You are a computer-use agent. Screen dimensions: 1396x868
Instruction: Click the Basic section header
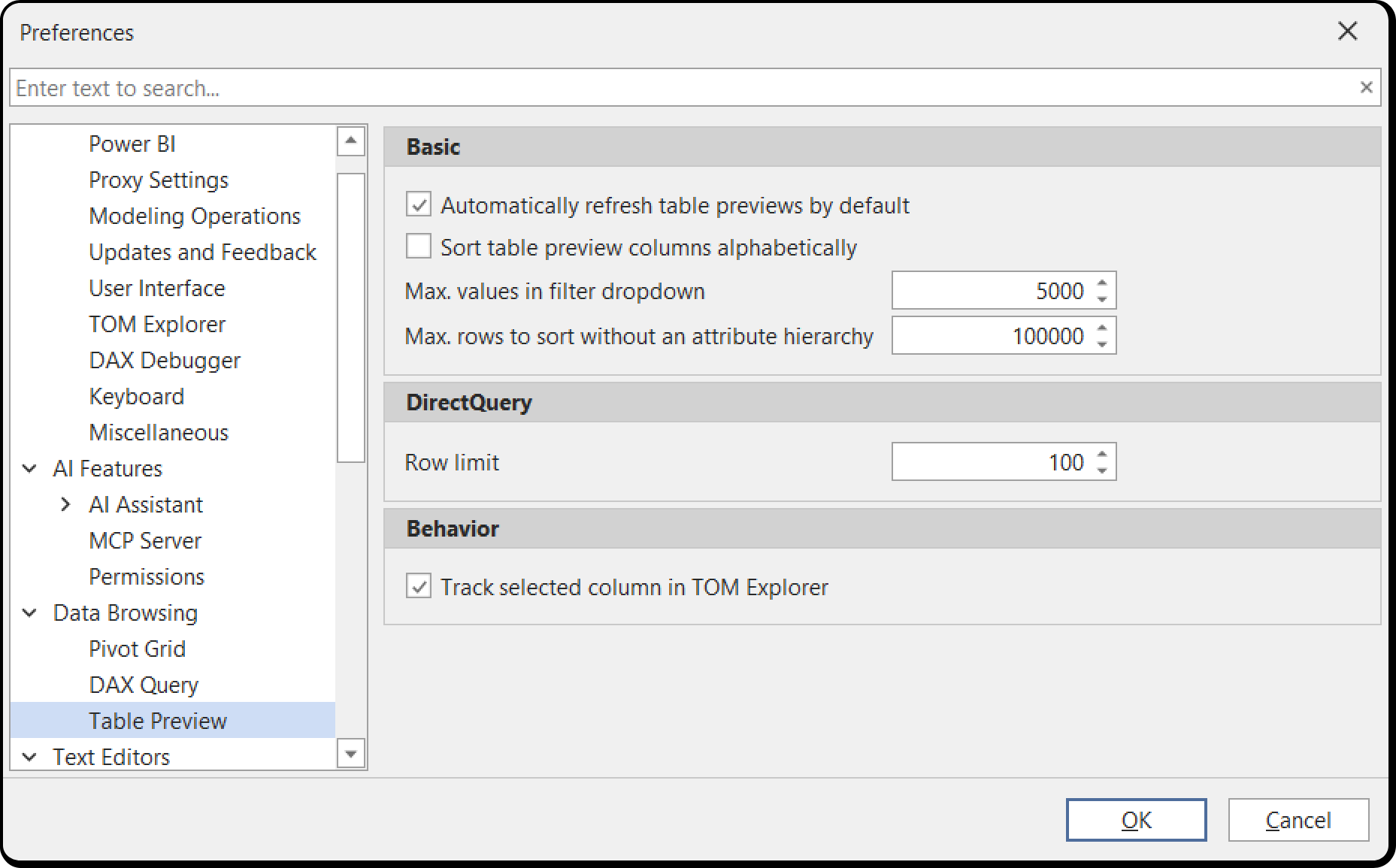(x=883, y=147)
